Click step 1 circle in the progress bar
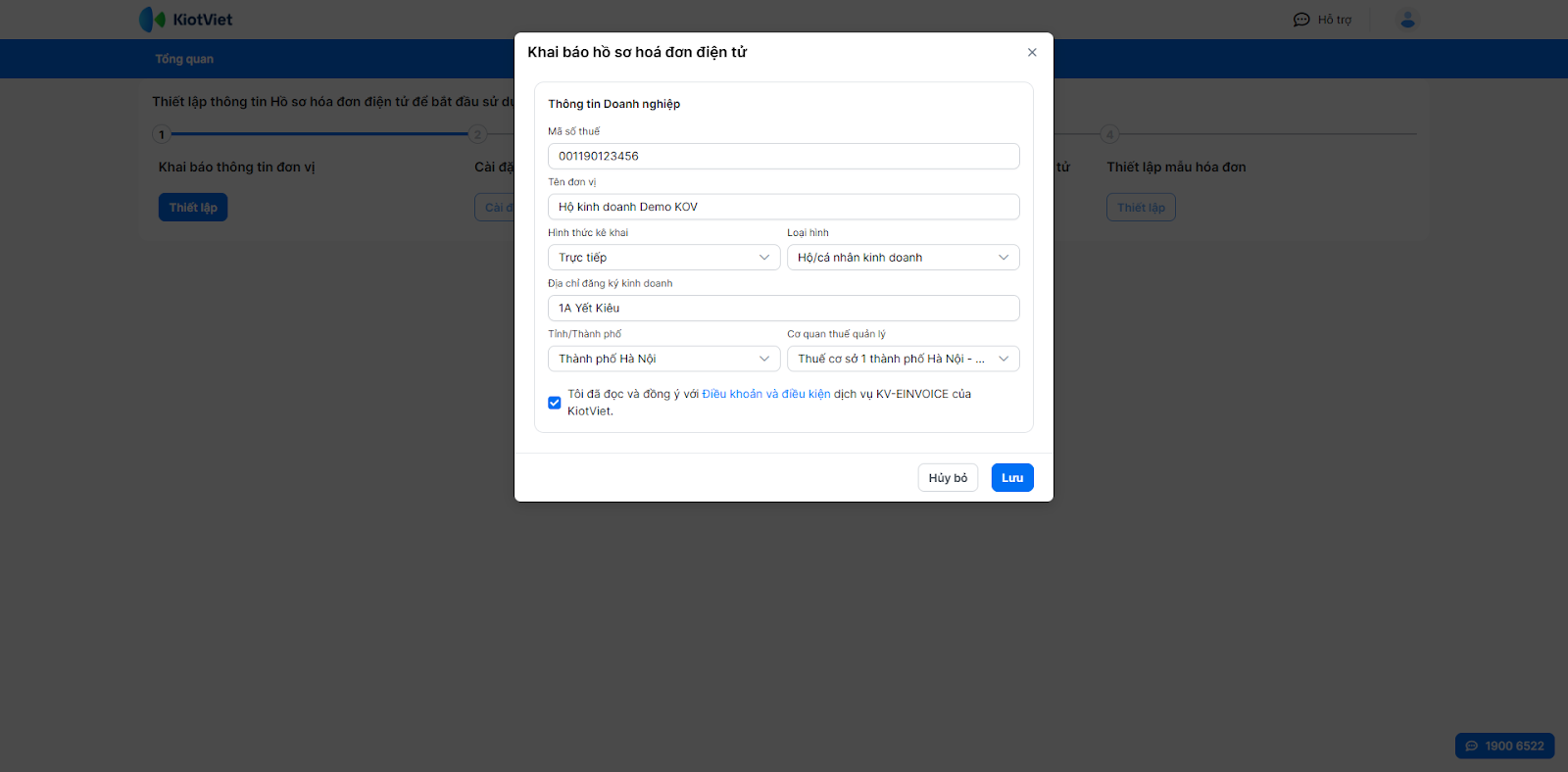This screenshot has width=1568, height=772. click(162, 134)
